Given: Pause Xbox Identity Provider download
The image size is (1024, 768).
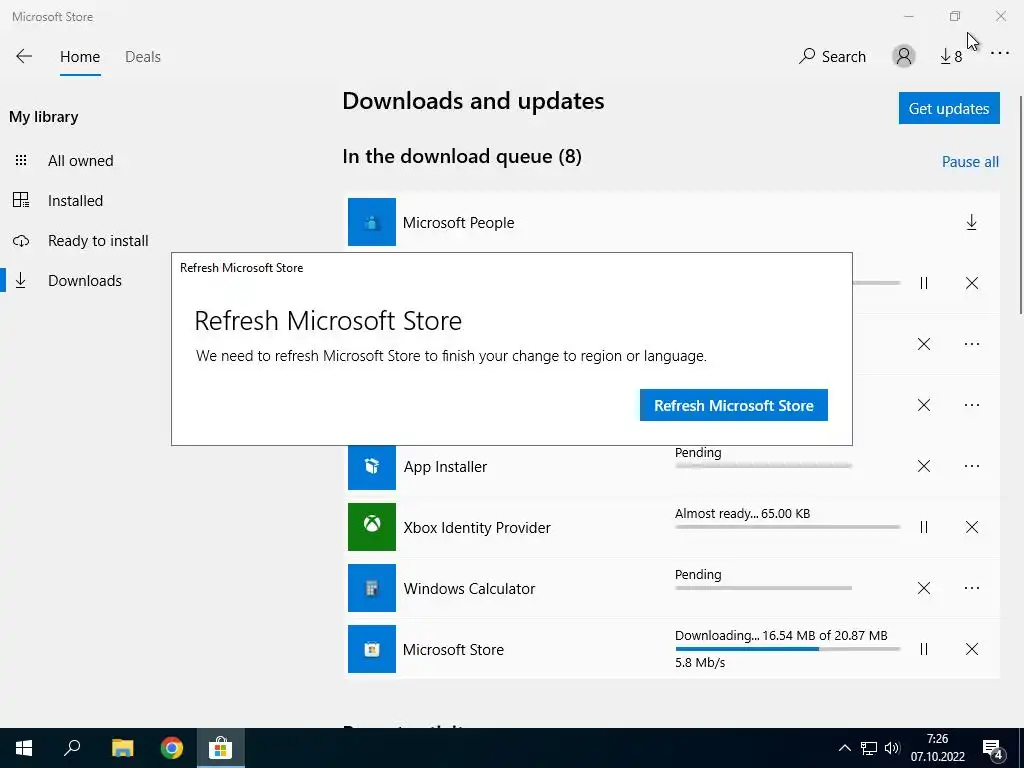Looking at the screenshot, I should point(923,527).
